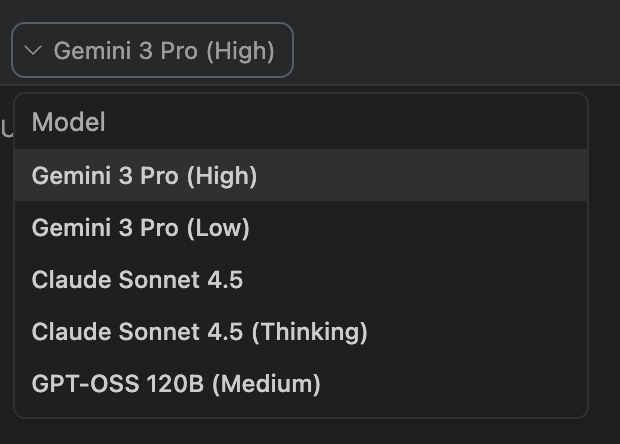Choose the Gemini 3 Pro (Low) model

point(141,228)
